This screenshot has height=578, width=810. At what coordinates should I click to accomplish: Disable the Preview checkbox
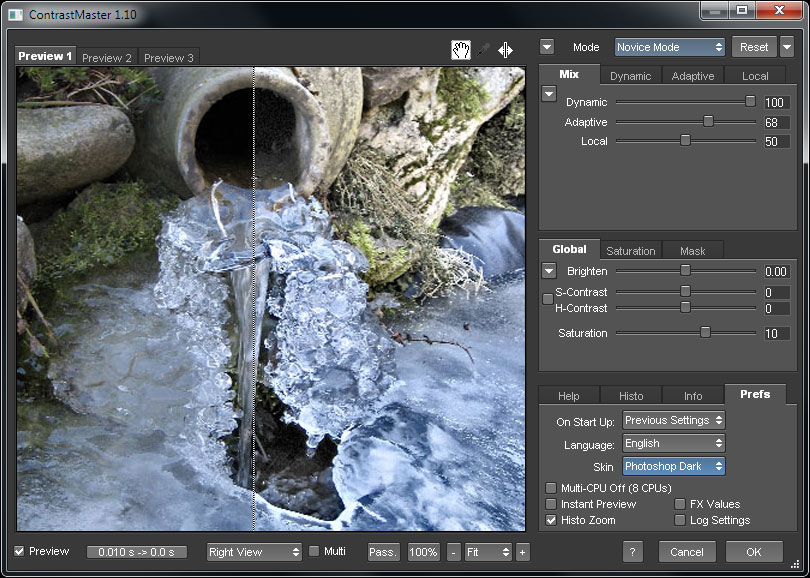coord(20,551)
